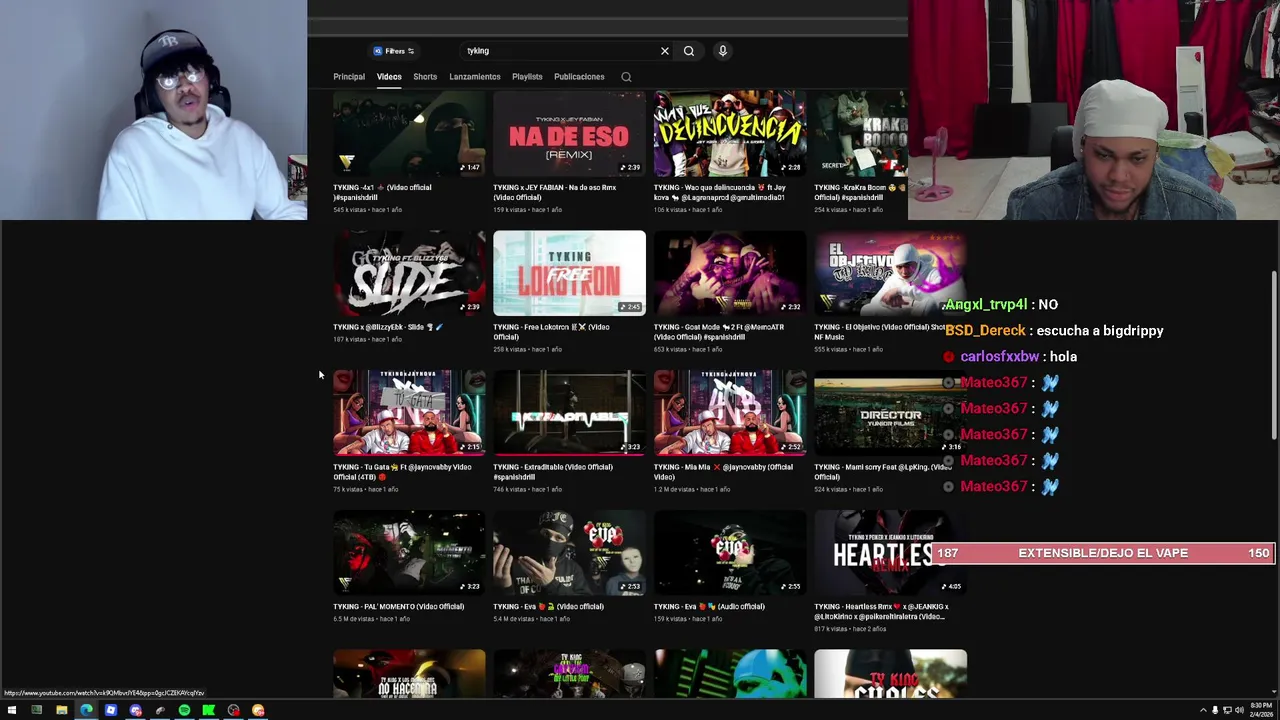This screenshot has width=1280, height=720.
Task: Click the 'EXTENSIBLE/DEJO EL VAPE' goal bar
Action: (x=1103, y=553)
